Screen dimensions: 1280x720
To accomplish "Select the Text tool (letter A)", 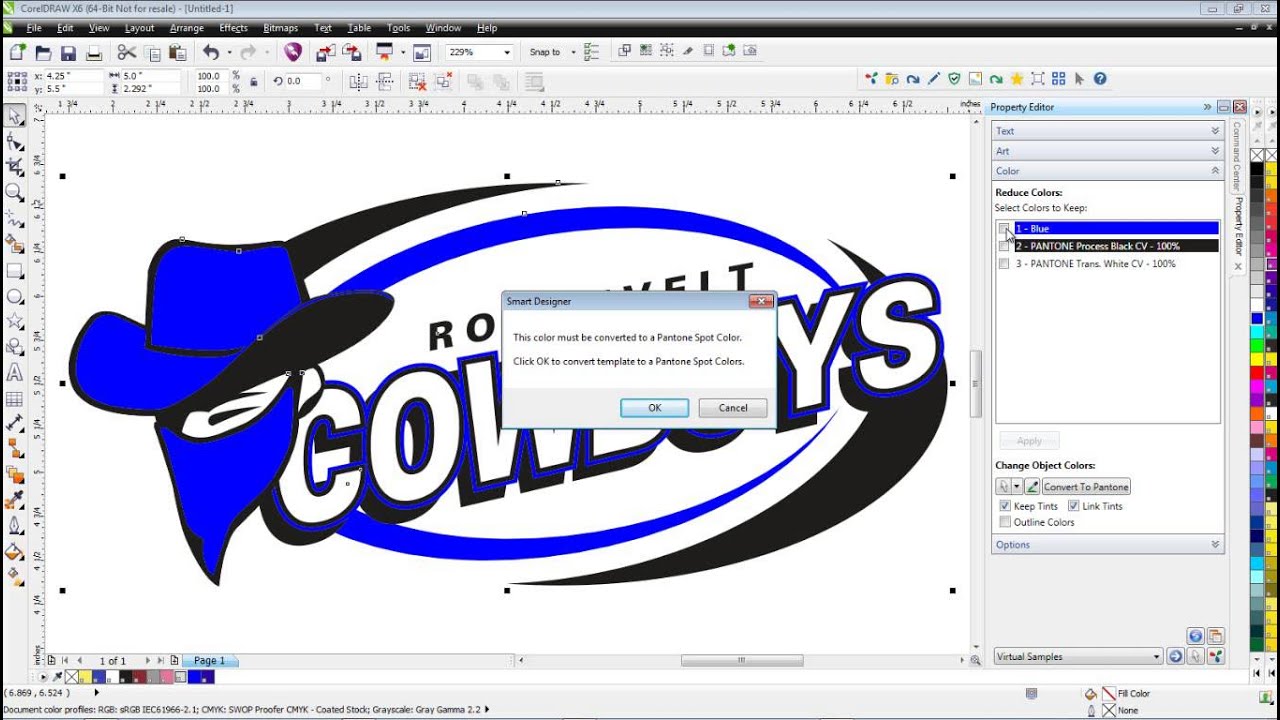I will (15, 373).
